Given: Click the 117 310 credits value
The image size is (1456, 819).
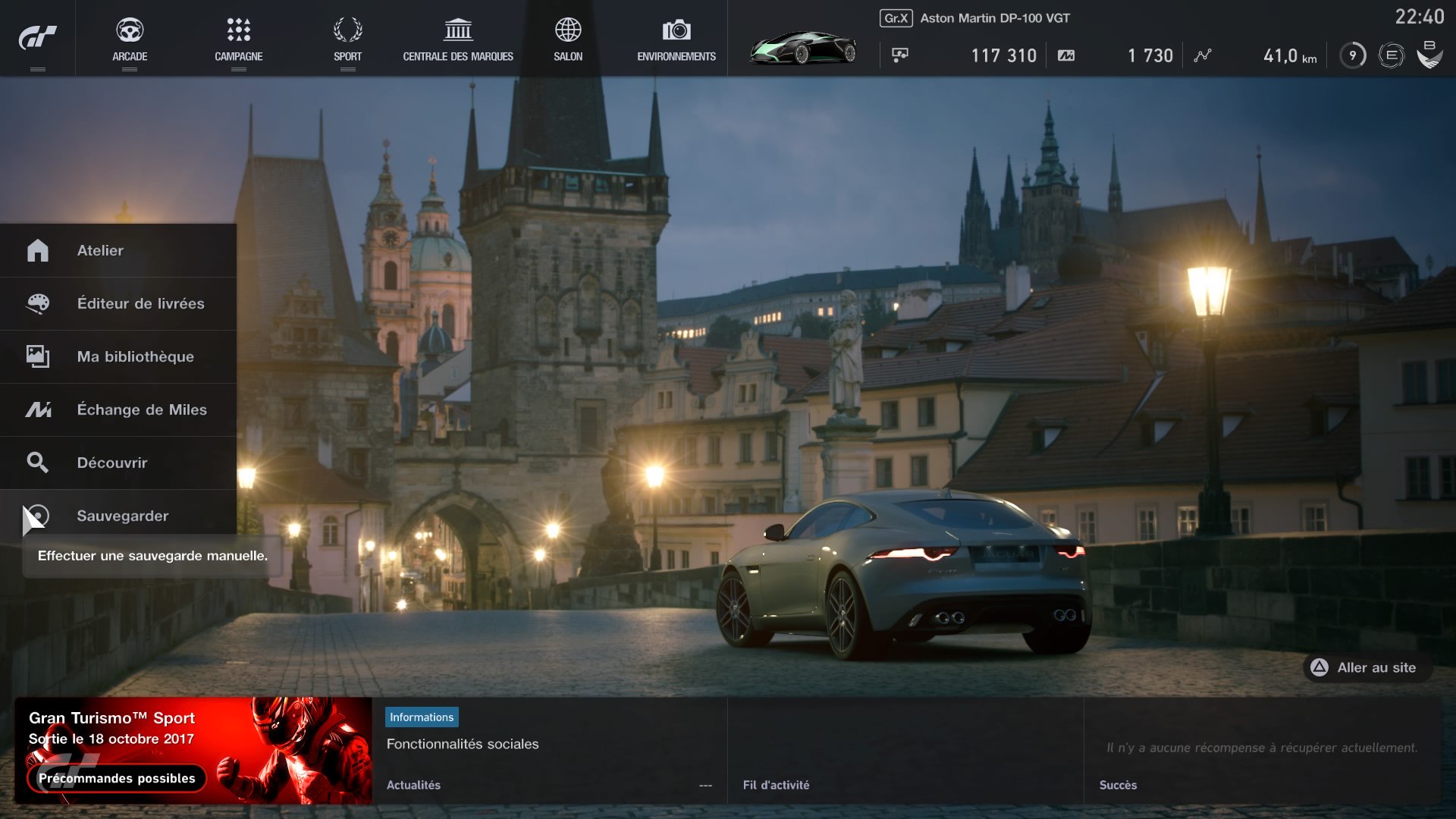Looking at the screenshot, I should point(1003,55).
